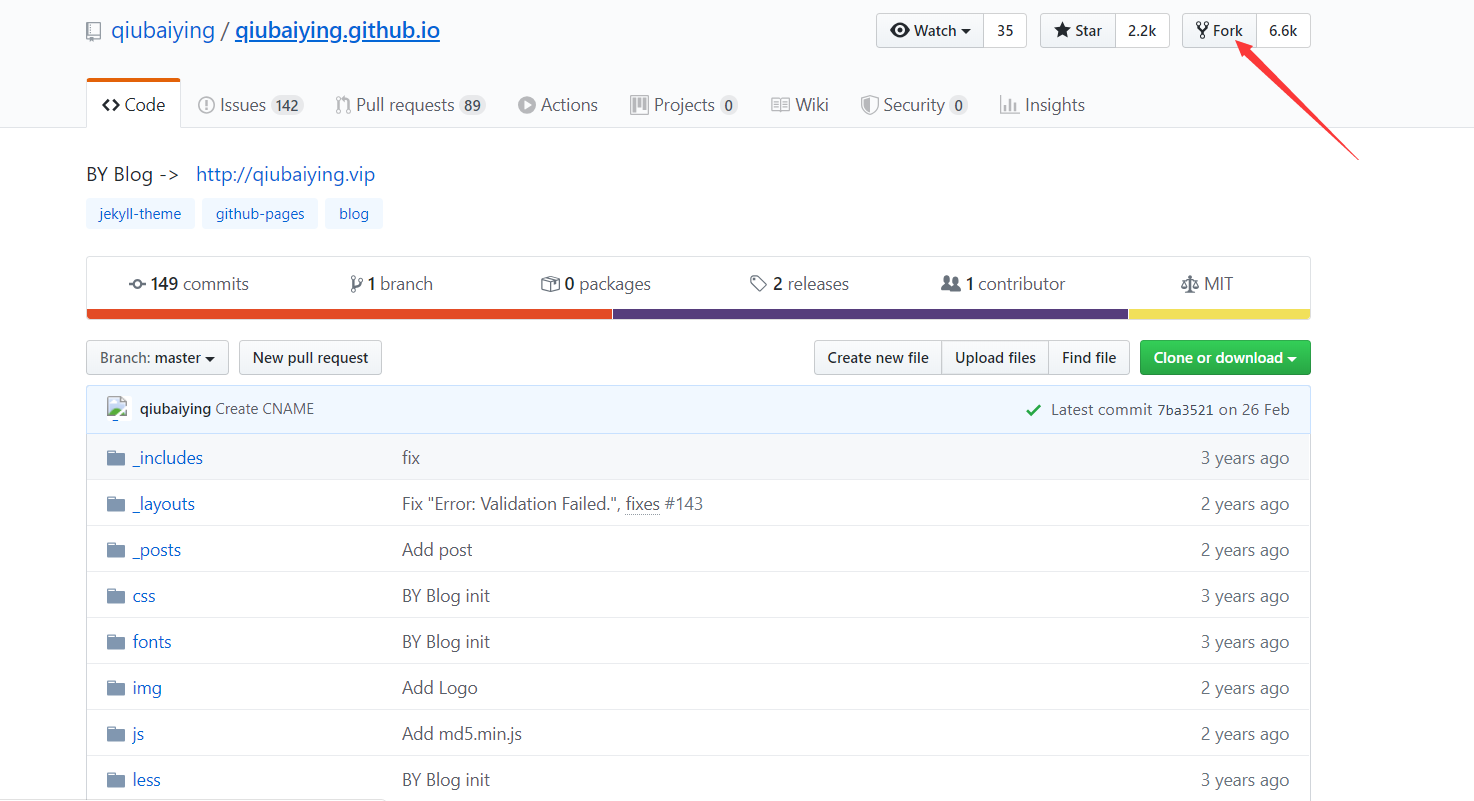Open the Add md5.min.js commit message
The width and height of the screenshot is (1474, 801).
click(462, 734)
